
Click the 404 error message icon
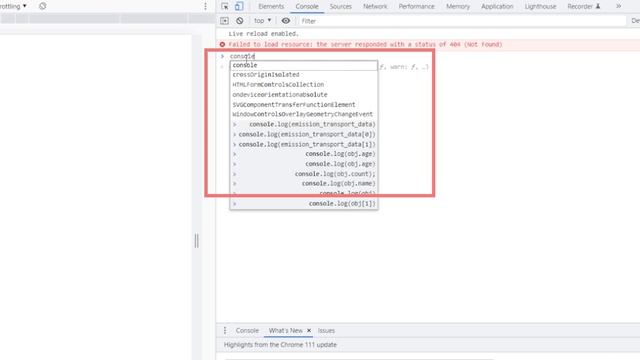click(222, 44)
